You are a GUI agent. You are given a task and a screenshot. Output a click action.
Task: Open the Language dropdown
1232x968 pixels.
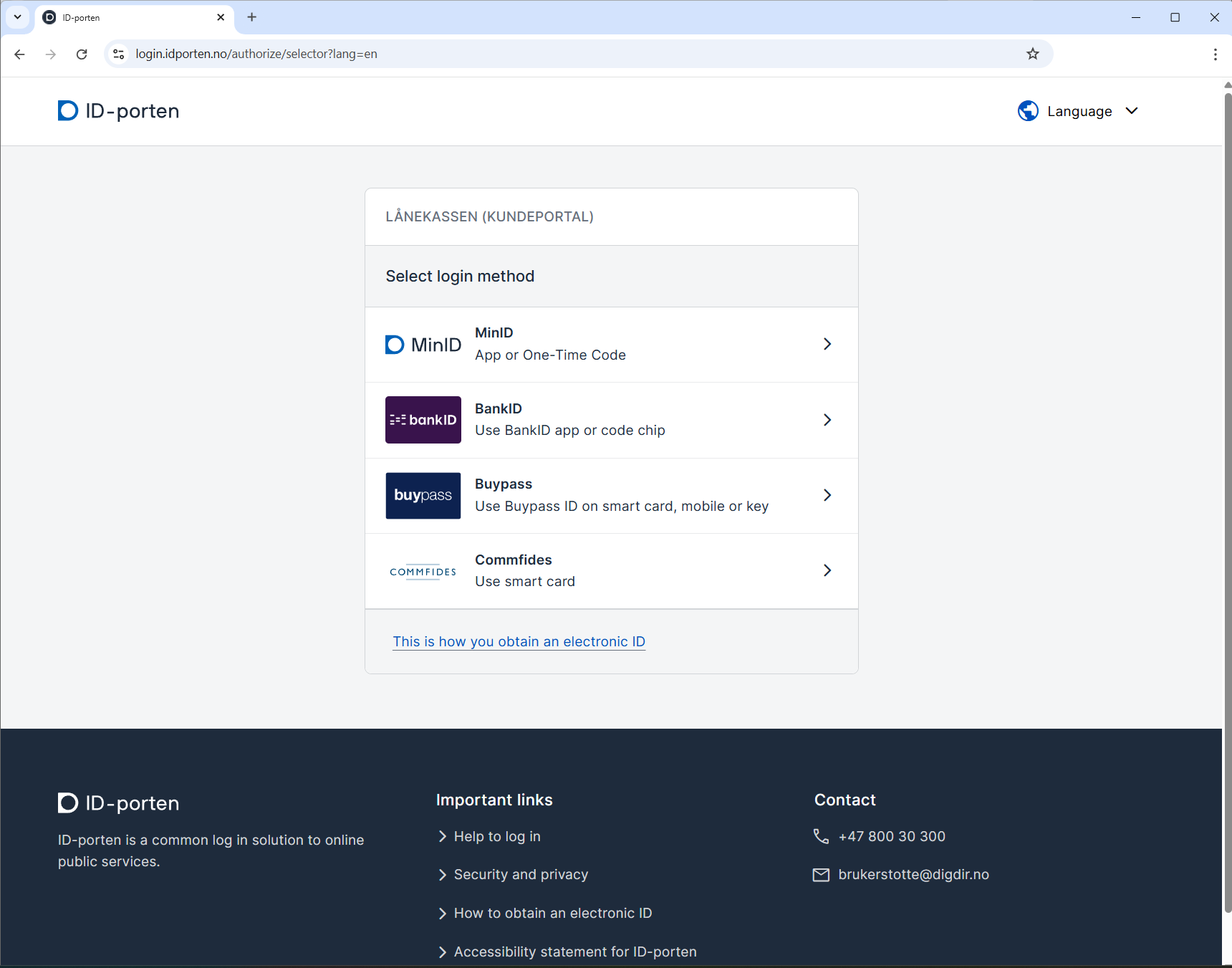(1080, 111)
